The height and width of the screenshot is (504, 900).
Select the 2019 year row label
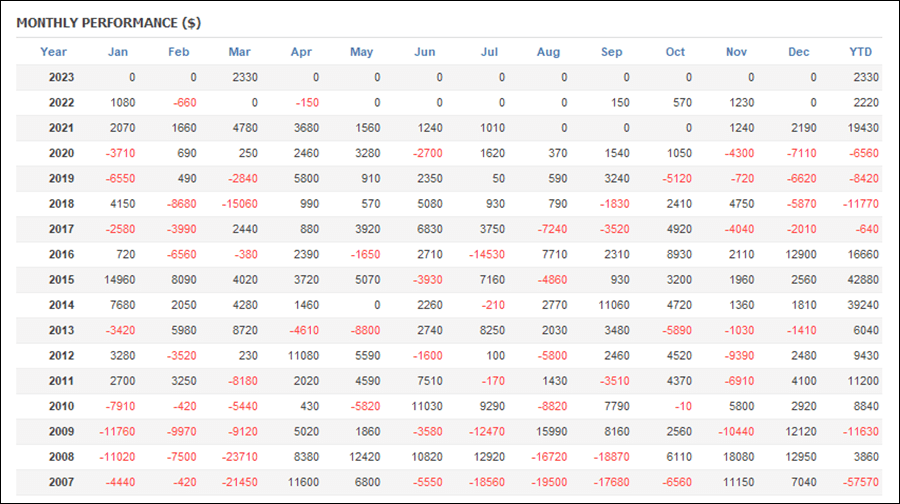tap(61, 179)
